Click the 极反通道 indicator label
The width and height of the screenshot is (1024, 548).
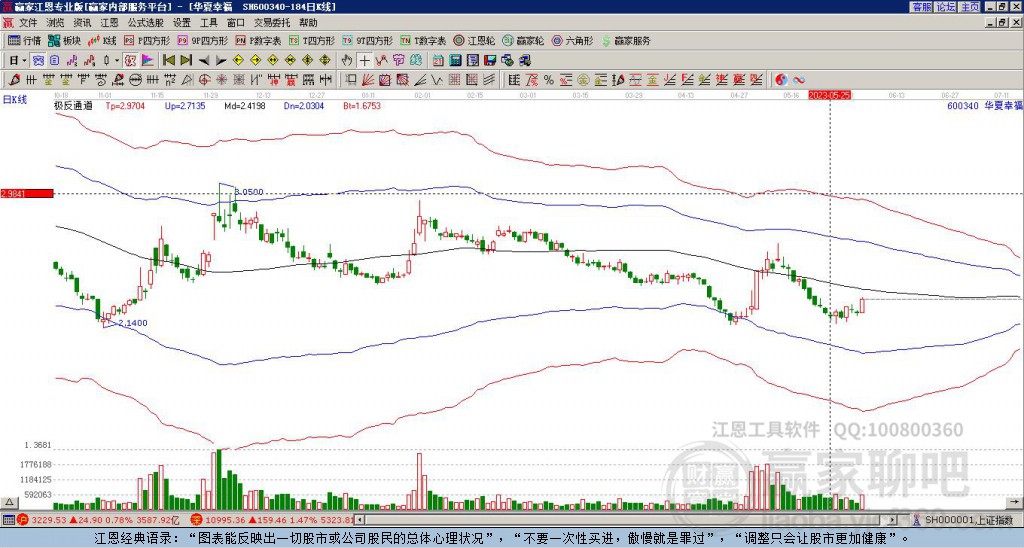pyautogui.click(x=74, y=105)
